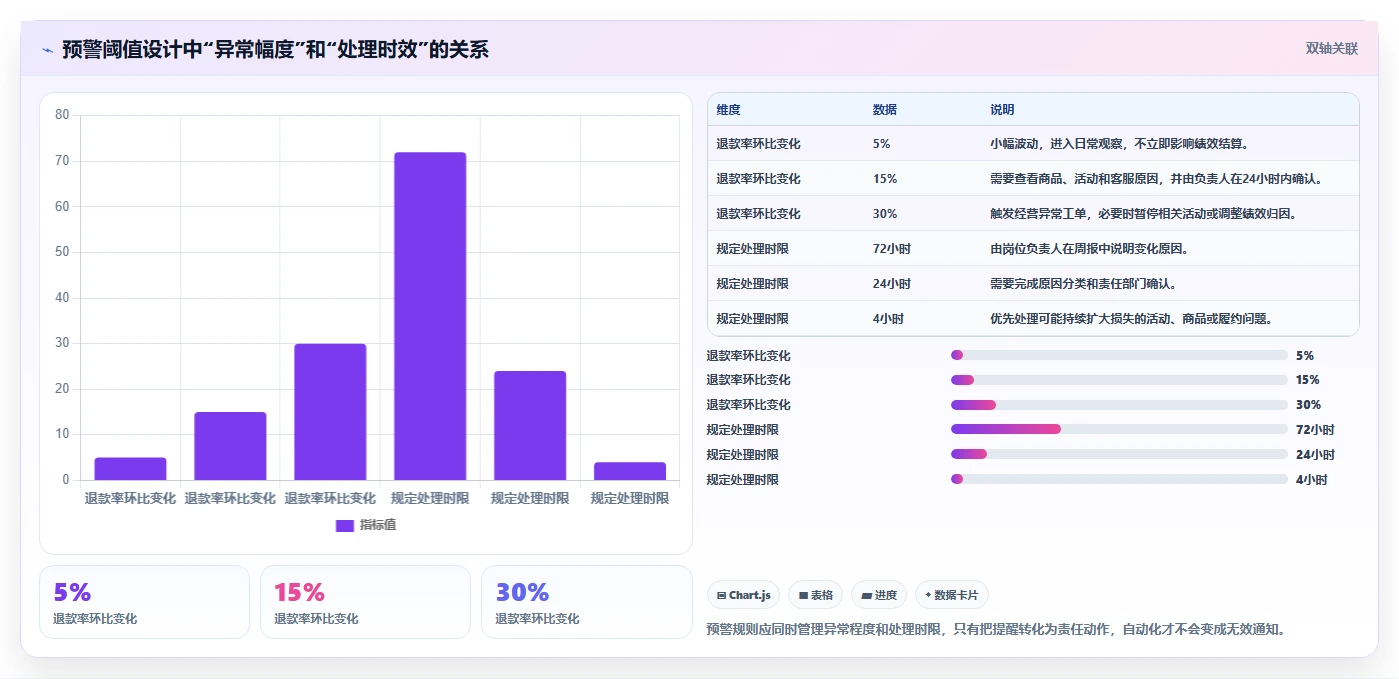Click the dashboard title 预警阈值设计中…的关系
Viewport: 1399px width, 679px height.
pyautogui.click(x=275, y=50)
